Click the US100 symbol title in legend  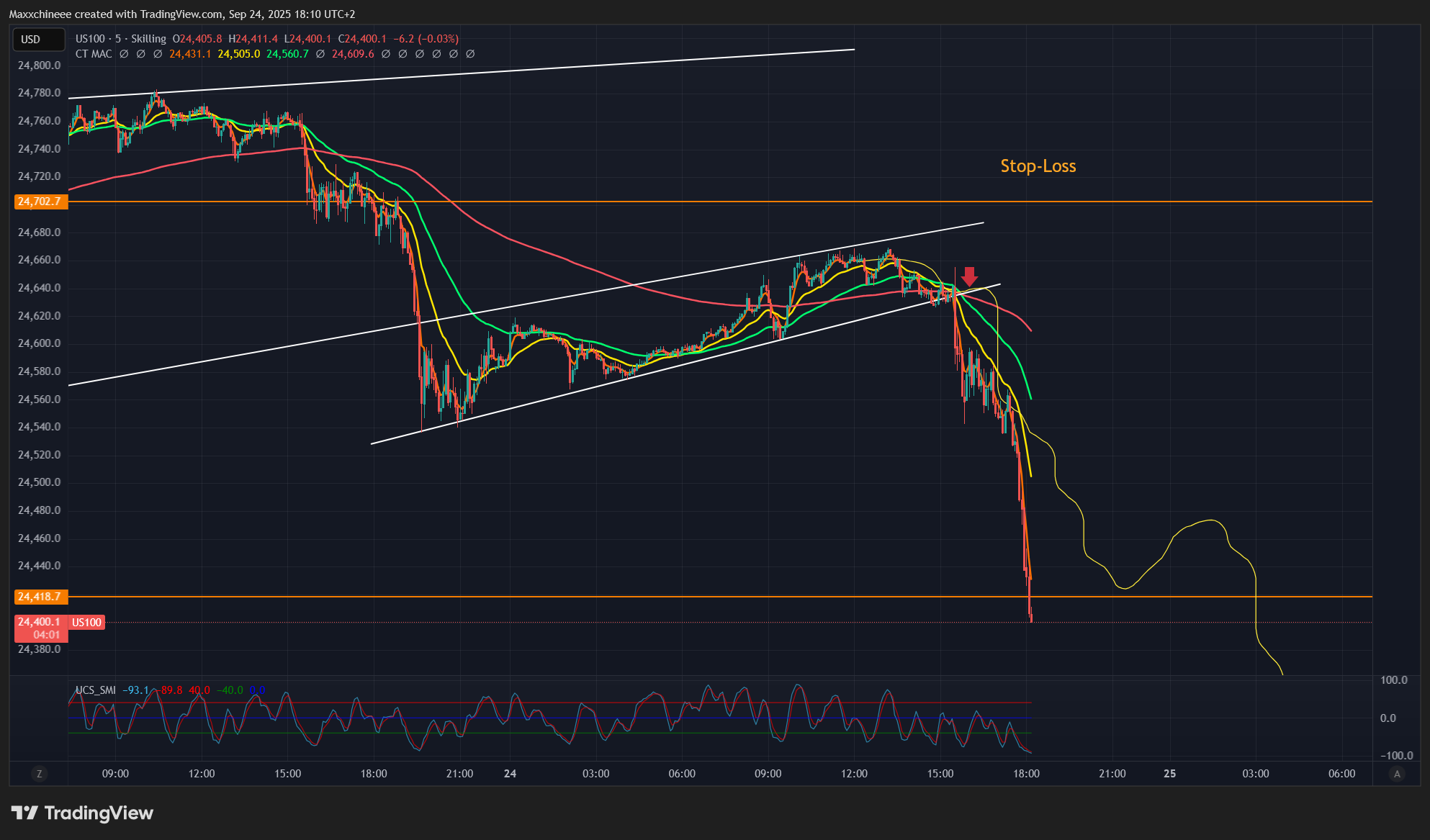[x=121, y=39]
